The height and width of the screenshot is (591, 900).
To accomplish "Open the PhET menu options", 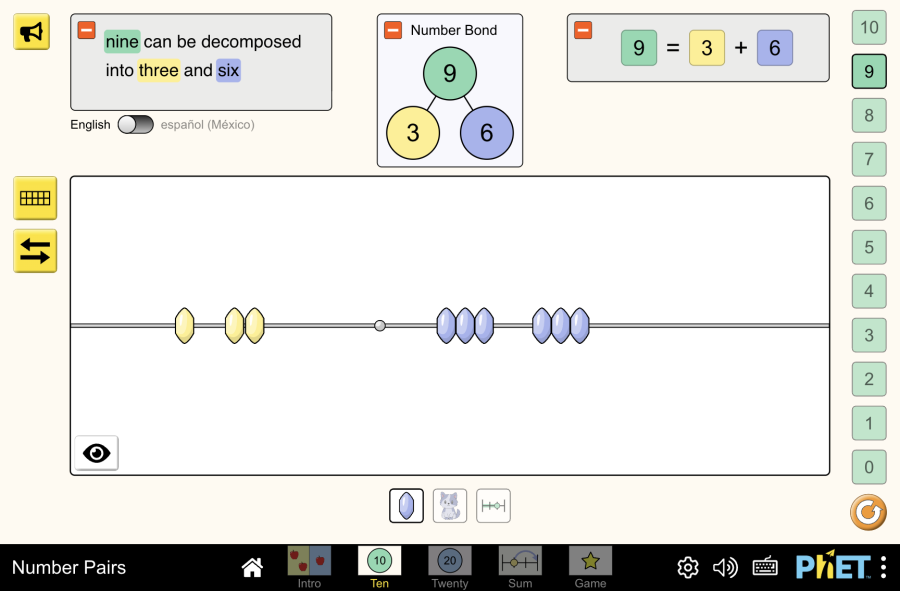I will tap(883, 567).
